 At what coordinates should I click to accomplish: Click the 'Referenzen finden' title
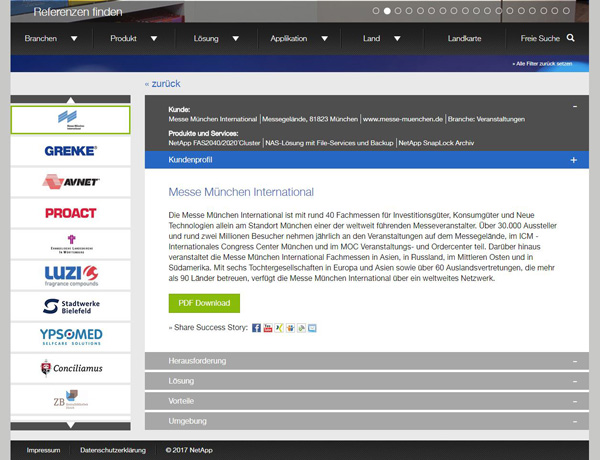pos(78,12)
